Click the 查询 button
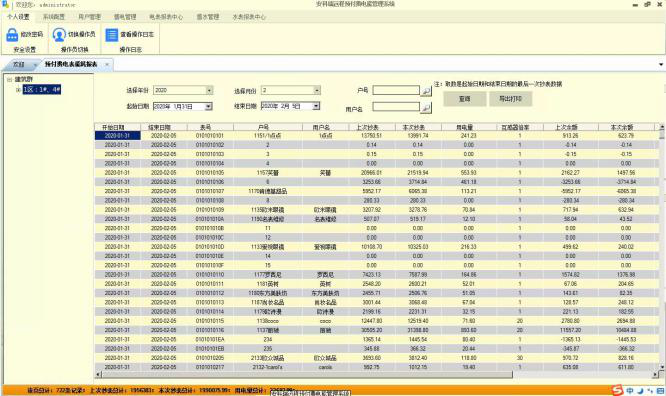The height and width of the screenshot is (396, 666). pos(465,99)
